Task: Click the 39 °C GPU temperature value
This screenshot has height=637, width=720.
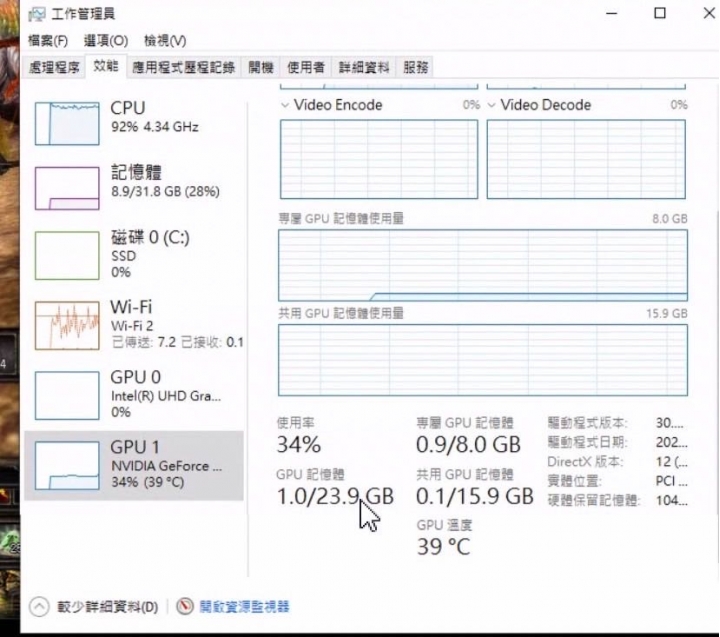Action: 444,547
